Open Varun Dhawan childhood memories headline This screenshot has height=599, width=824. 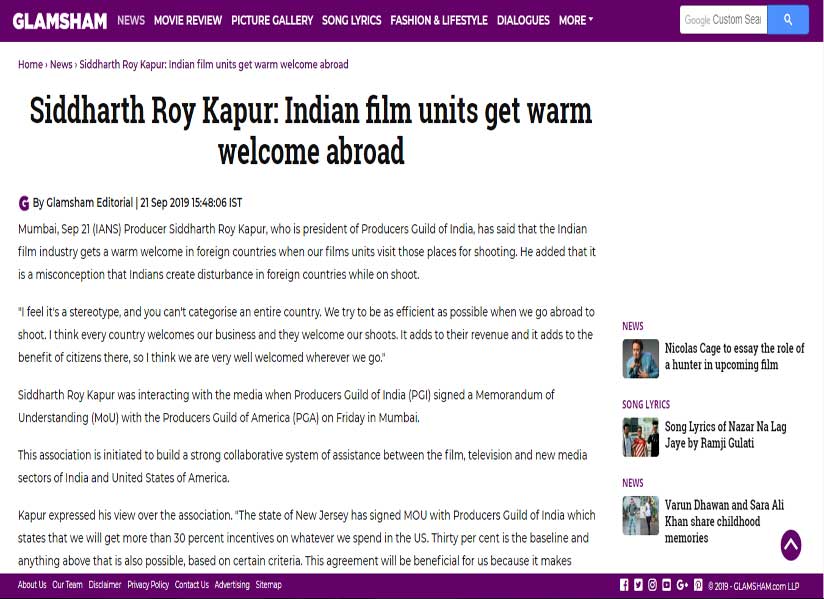724,521
